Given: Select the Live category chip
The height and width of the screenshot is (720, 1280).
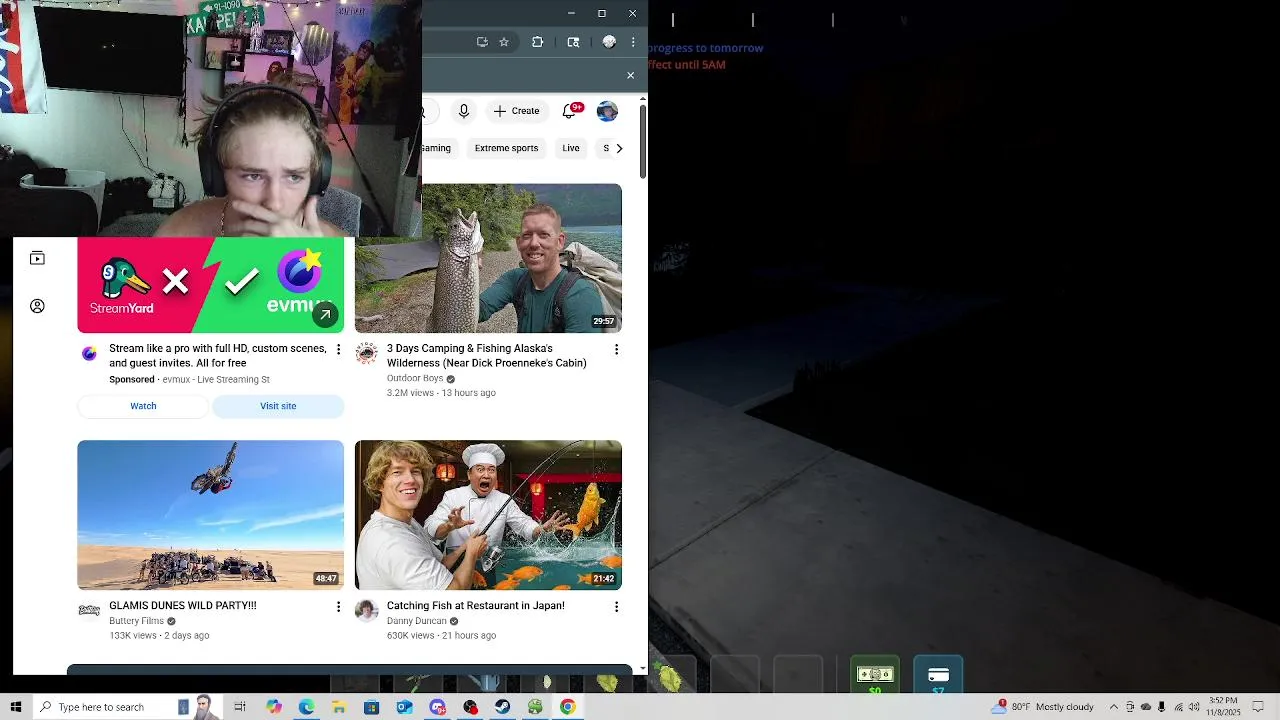Looking at the screenshot, I should pyautogui.click(x=571, y=148).
